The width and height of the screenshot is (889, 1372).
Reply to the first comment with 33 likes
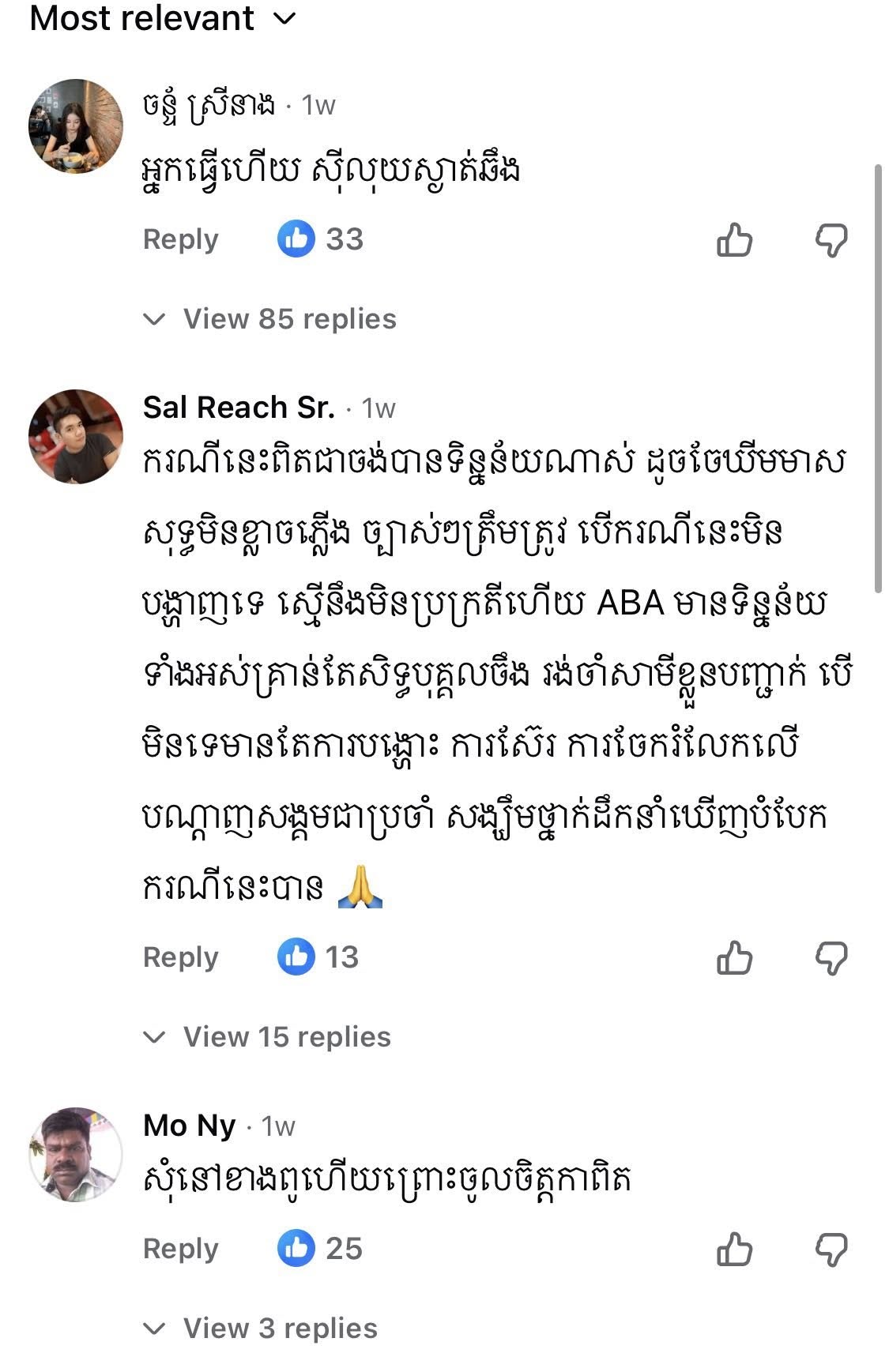coord(180,239)
